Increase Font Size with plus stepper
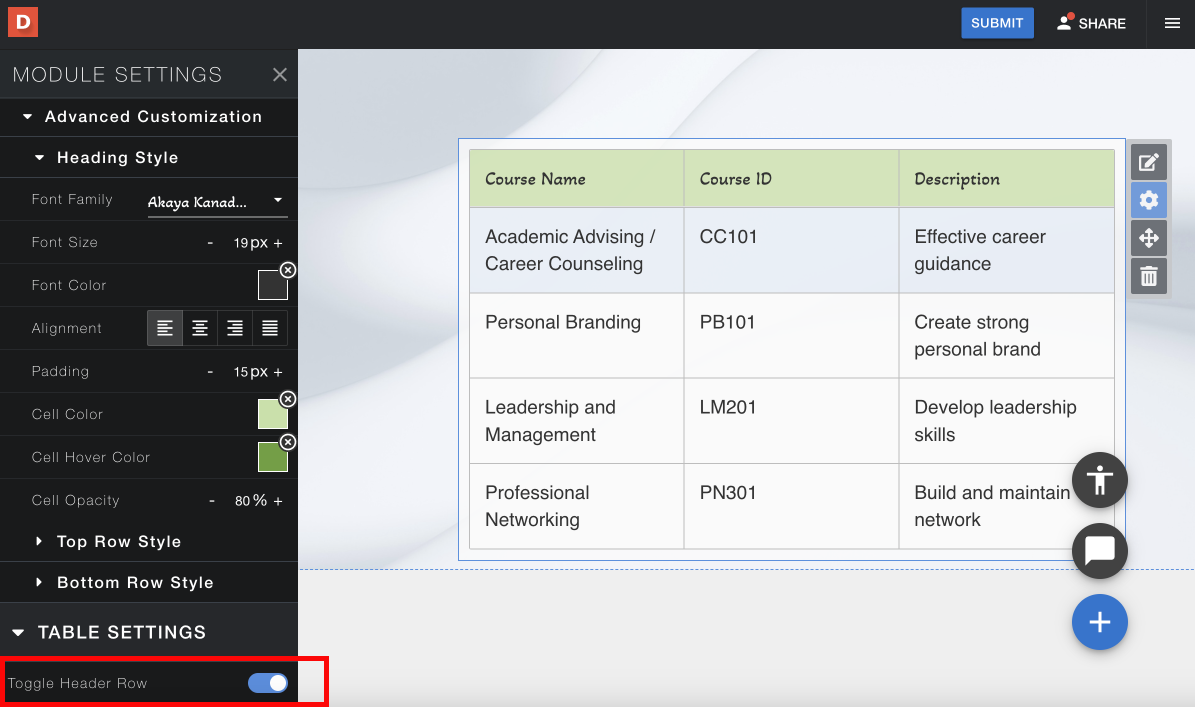Image resolution: width=1195 pixels, height=707 pixels. click(x=278, y=243)
